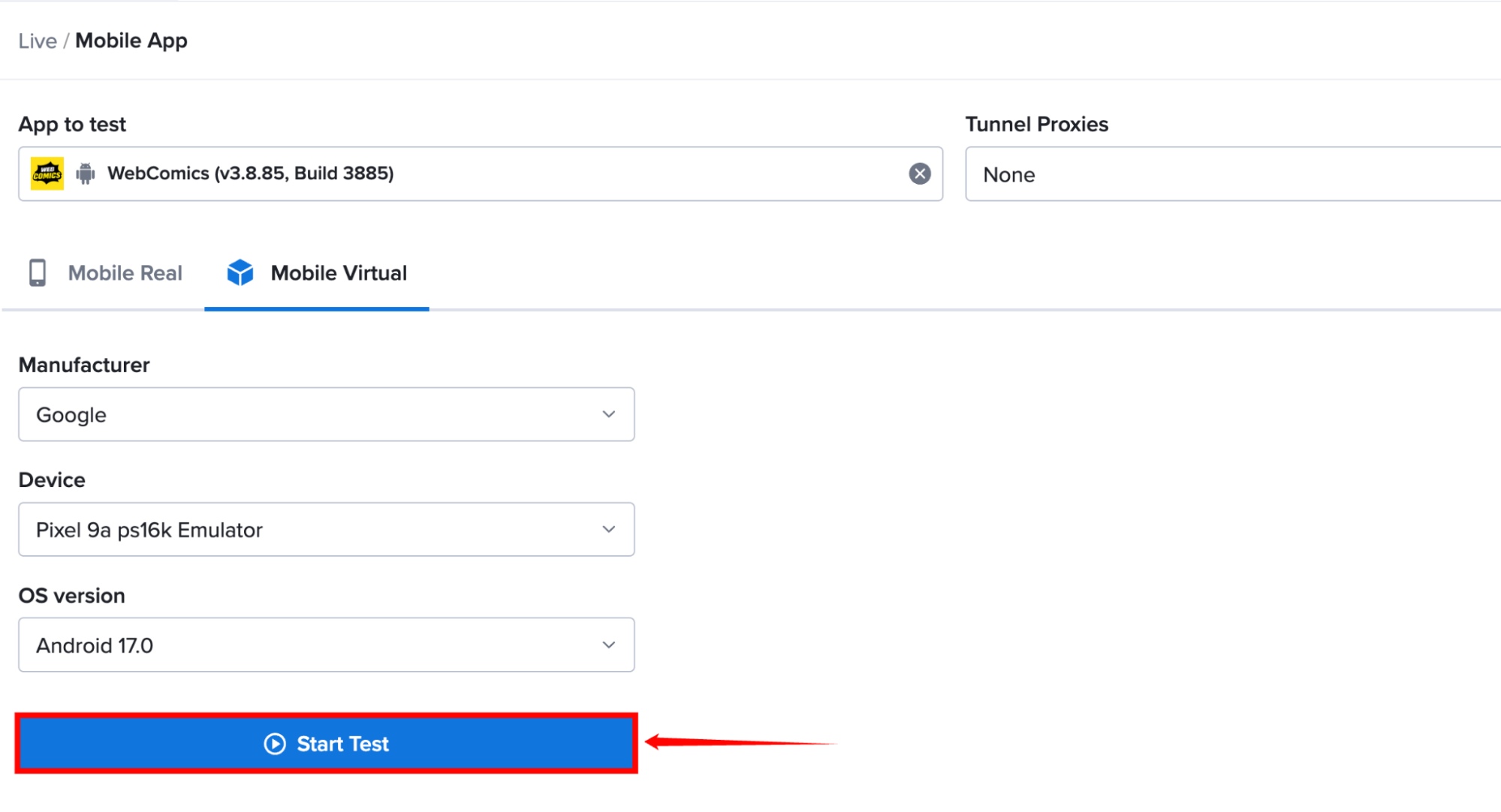
Task: Click the Mobile Real phone icon
Action: (38, 272)
